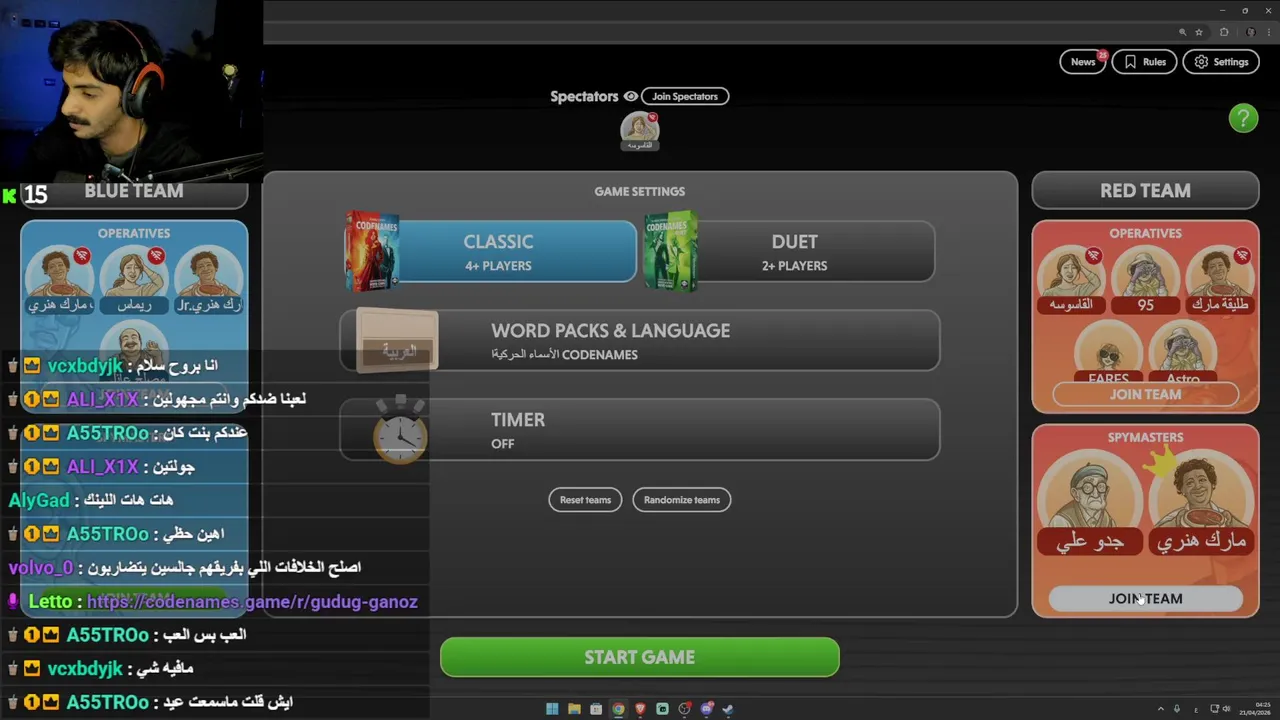Click chat message 'جولتين'
This screenshot has height=720, width=1280.
click(x=175, y=466)
